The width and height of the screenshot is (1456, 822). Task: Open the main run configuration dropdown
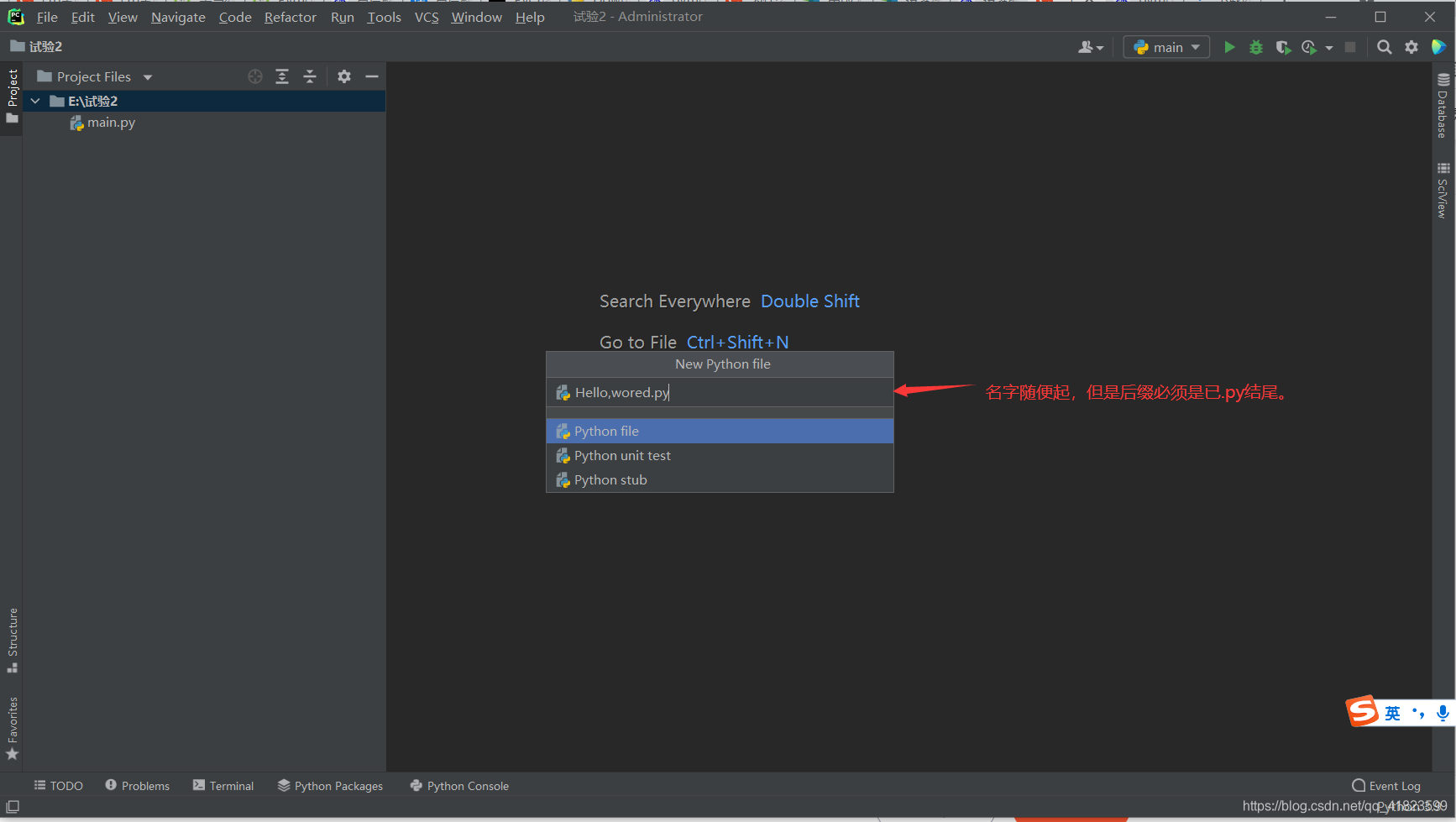[1166, 47]
